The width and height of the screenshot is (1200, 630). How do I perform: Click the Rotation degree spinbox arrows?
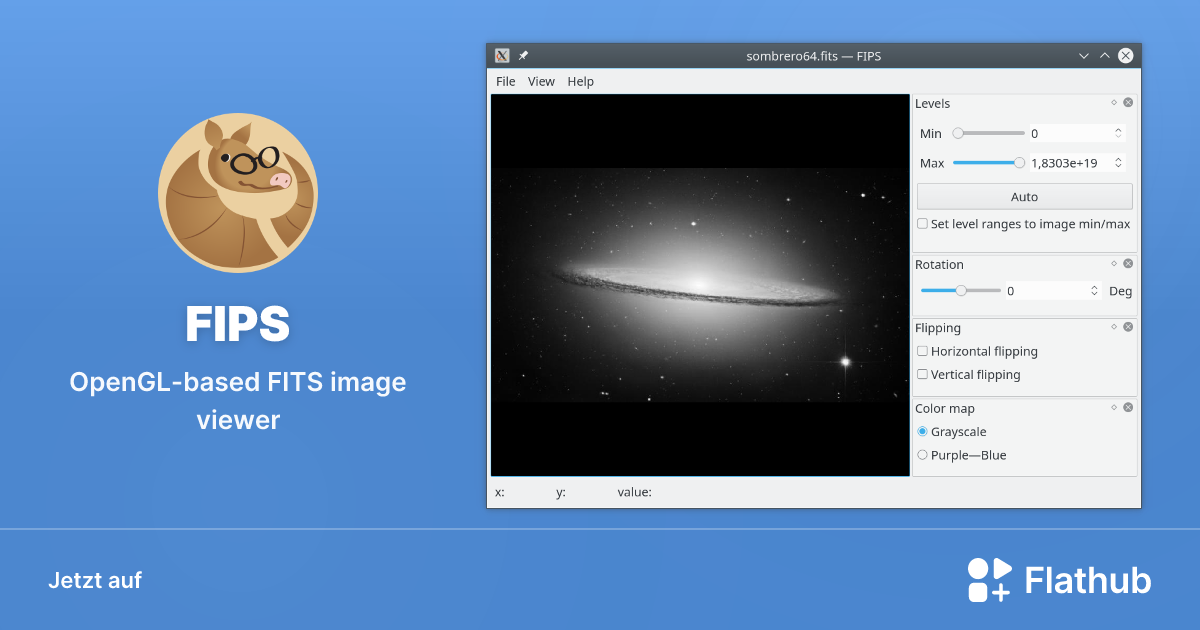coord(1095,291)
